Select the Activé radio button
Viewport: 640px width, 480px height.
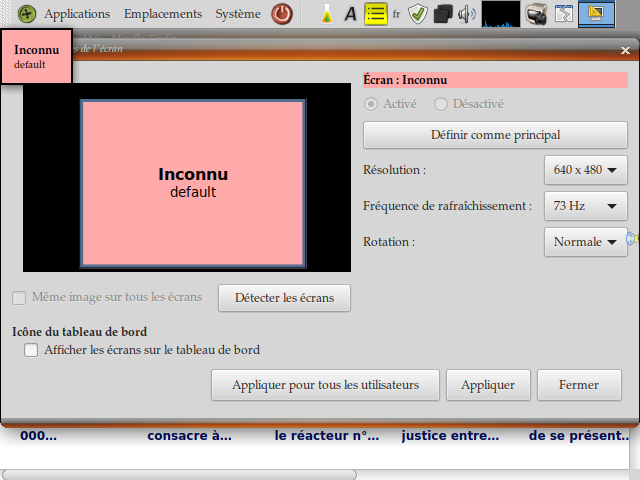(371, 103)
